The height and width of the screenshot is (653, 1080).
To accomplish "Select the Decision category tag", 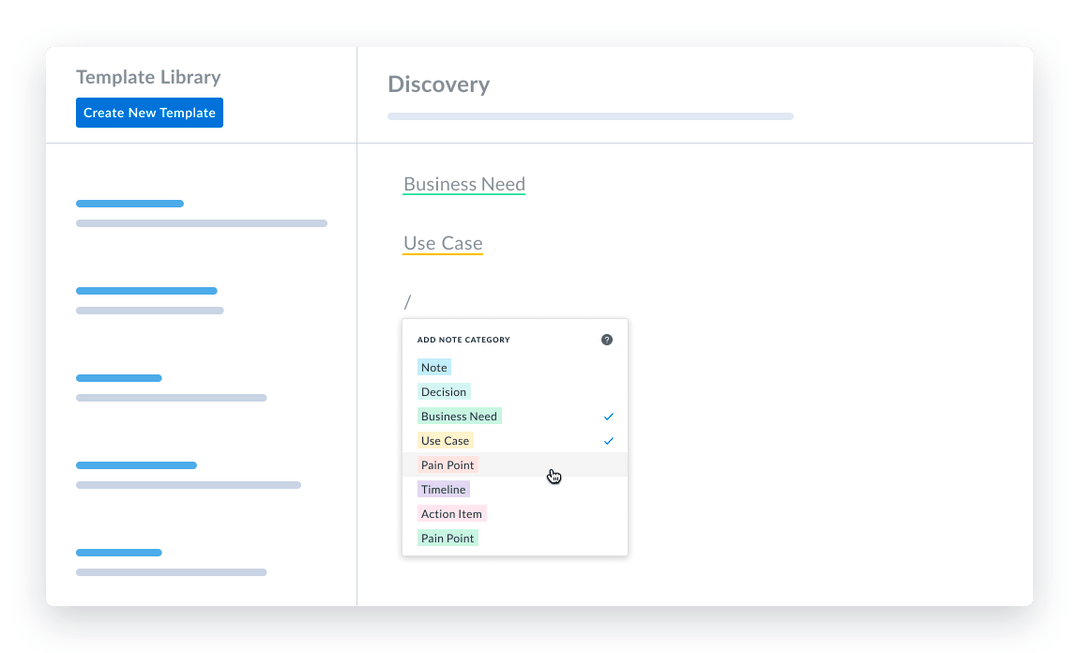I will (x=444, y=391).
